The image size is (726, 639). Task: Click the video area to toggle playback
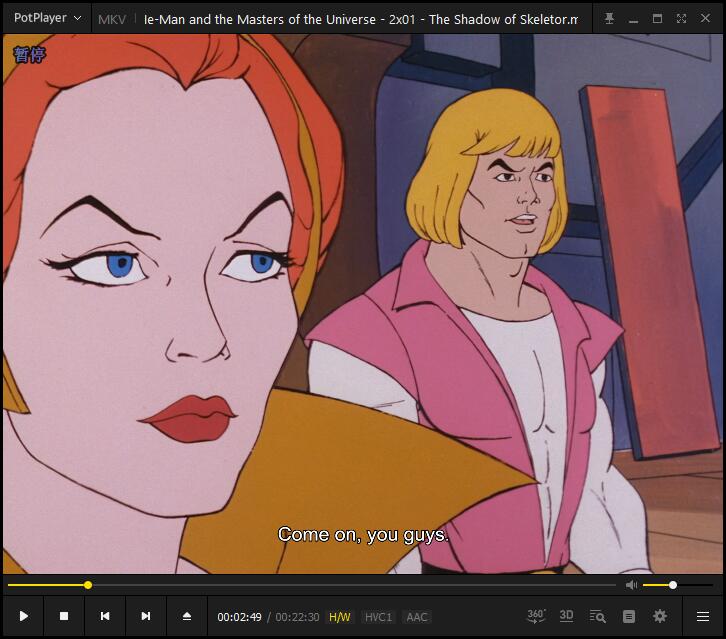(x=363, y=304)
